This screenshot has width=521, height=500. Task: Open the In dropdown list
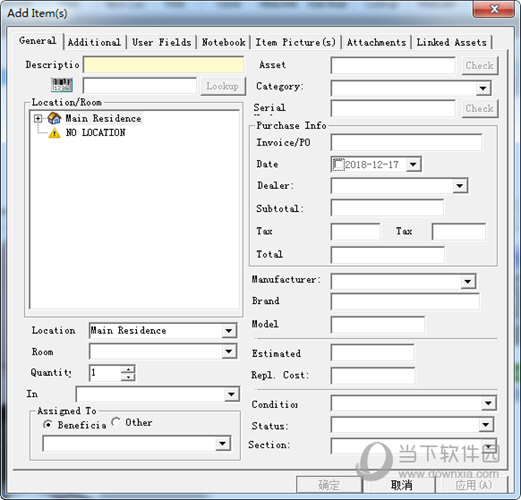[231, 394]
